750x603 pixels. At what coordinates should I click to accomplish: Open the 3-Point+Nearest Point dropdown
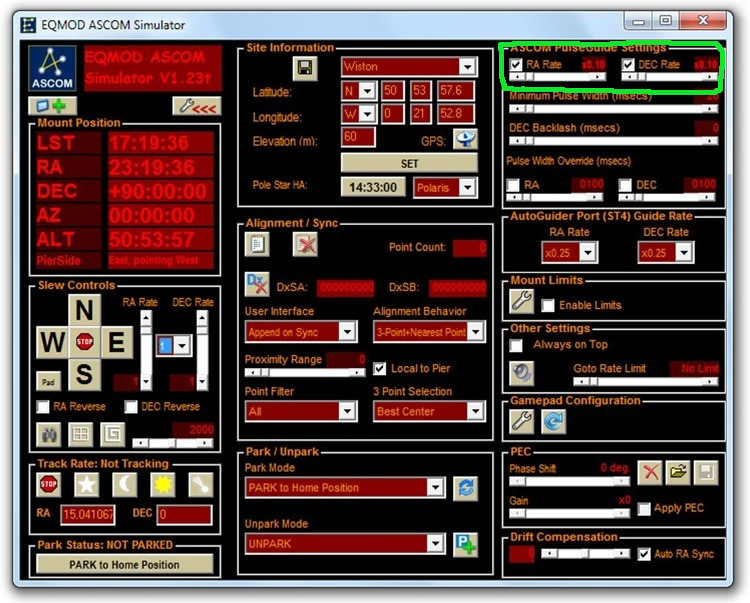[475, 331]
